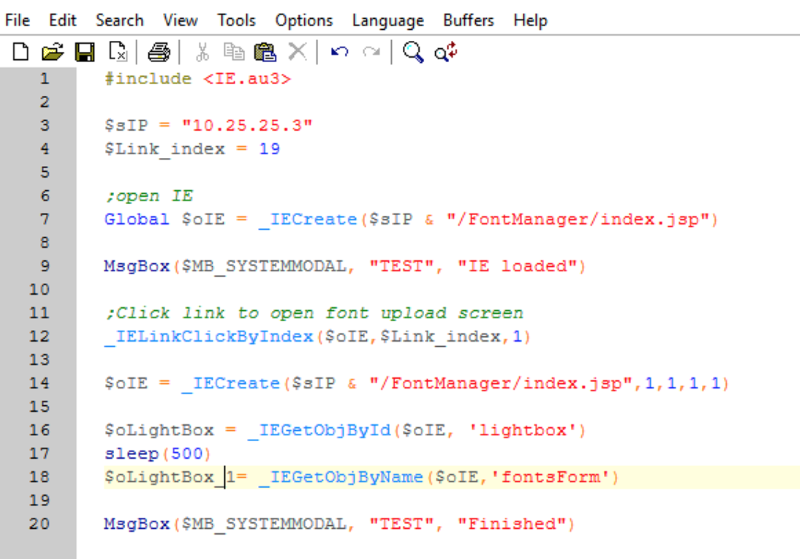The width and height of the screenshot is (800, 559).
Task: Click '_IEGetObjByName' function name
Action: coord(341,477)
